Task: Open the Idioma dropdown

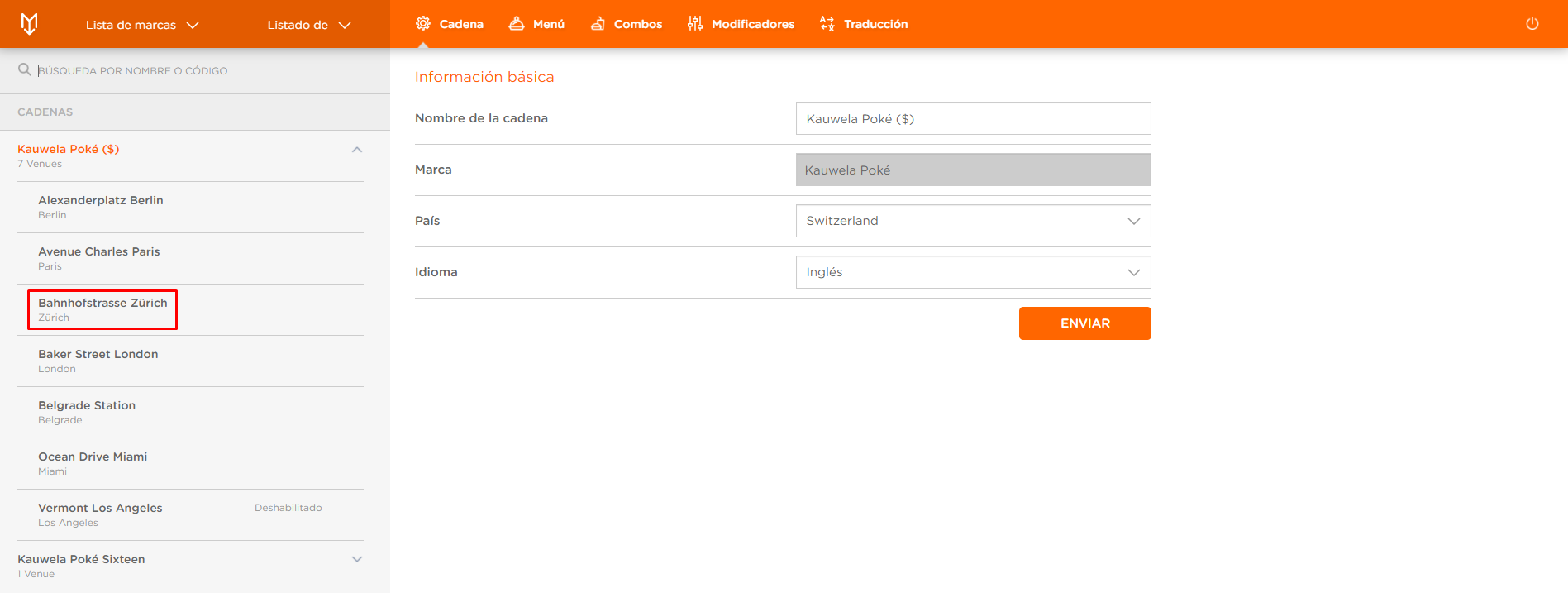Action: point(973,272)
